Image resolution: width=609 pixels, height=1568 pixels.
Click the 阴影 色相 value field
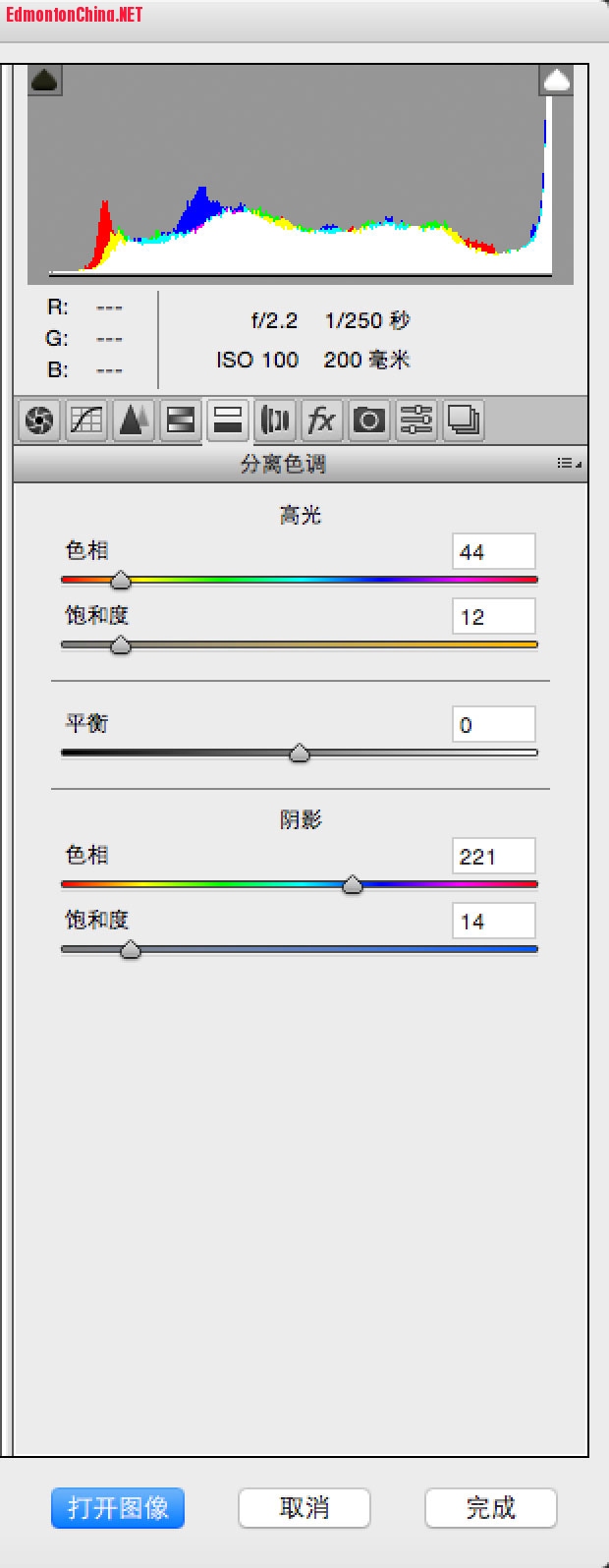pos(494,856)
